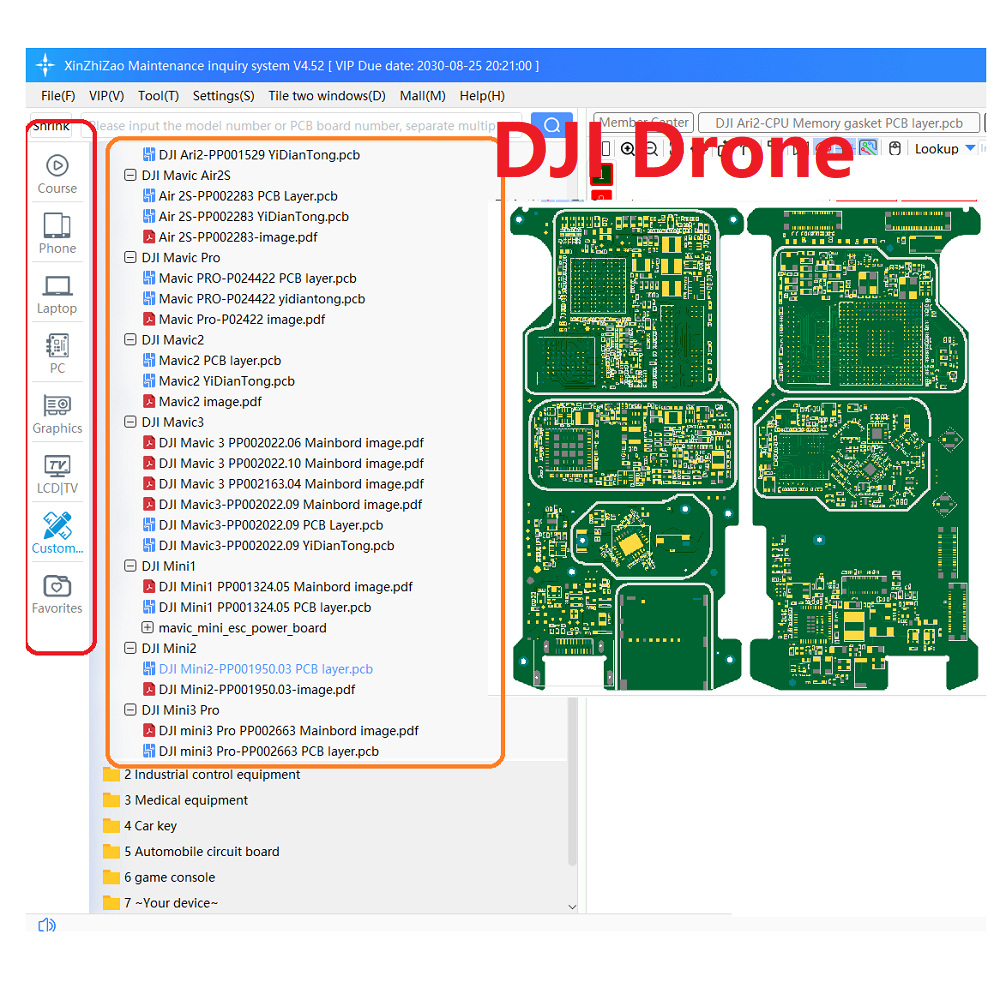Collapse the DJI Mavic Pro node
The width and height of the screenshot is (1000, 1002).
(130, 258)
